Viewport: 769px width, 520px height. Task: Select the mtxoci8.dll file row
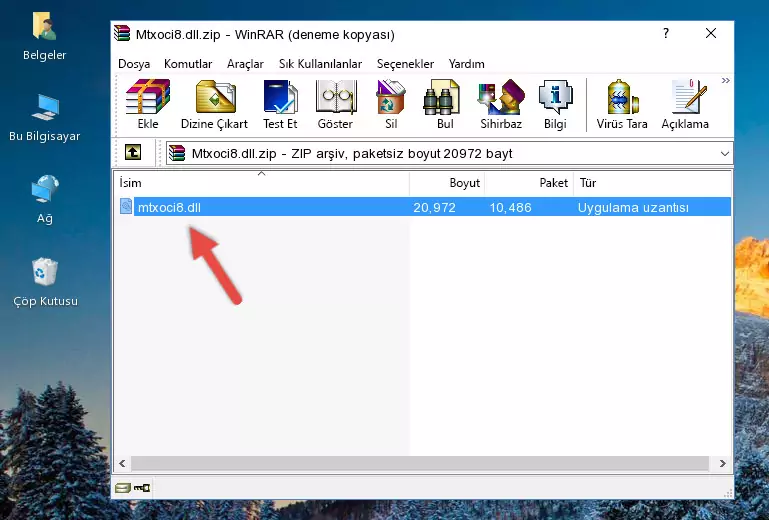point(424,207)
